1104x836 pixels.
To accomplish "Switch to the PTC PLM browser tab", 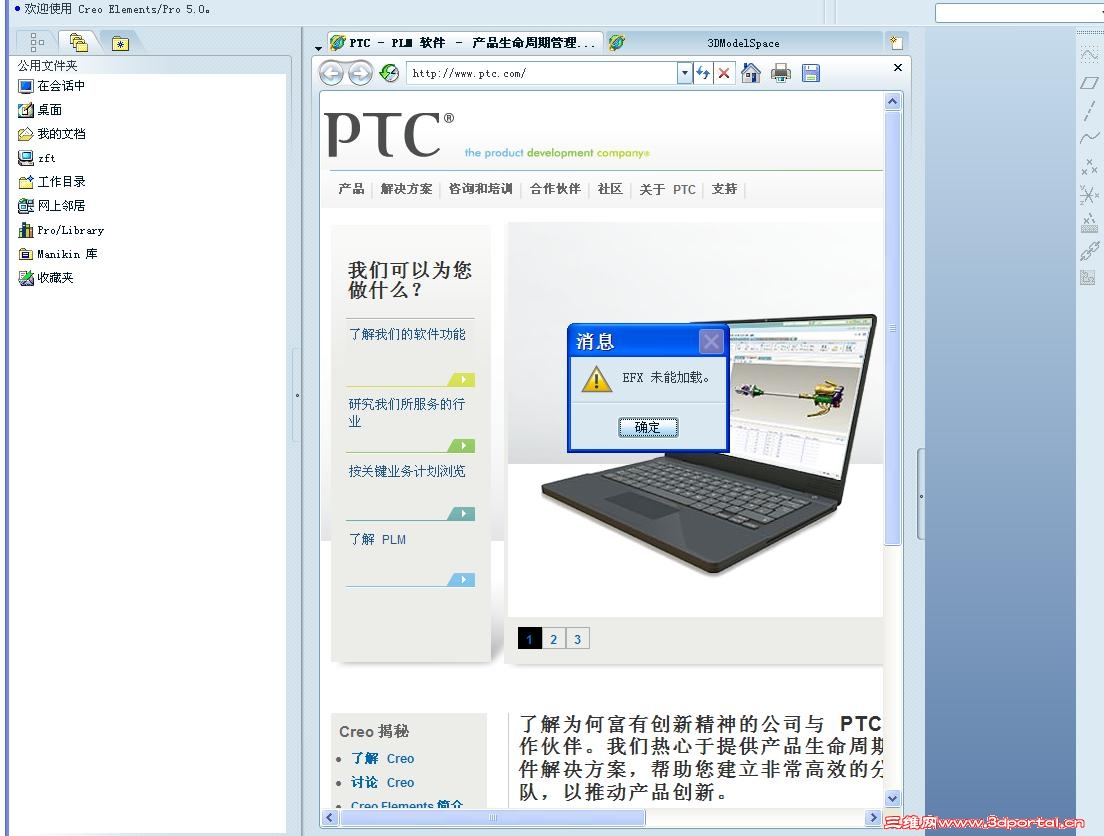I will pos(465,42).
